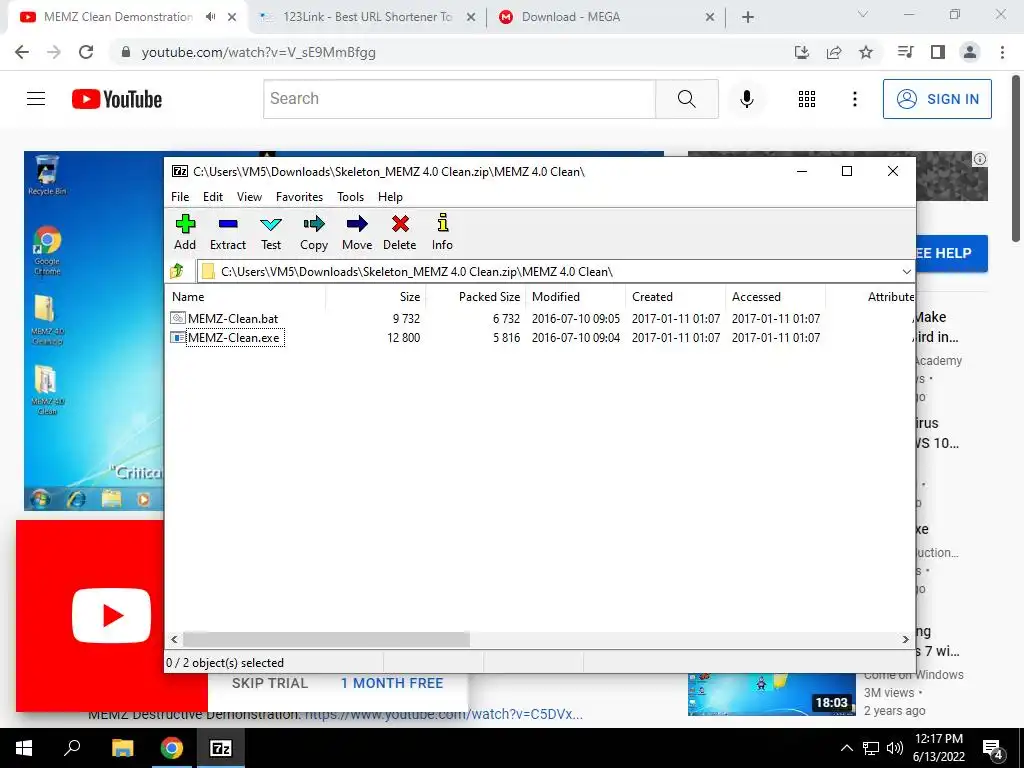Viewport: 1024px width, 768px height.
Task: Click the YouTube Search field
Action: [x=460, y=99]
